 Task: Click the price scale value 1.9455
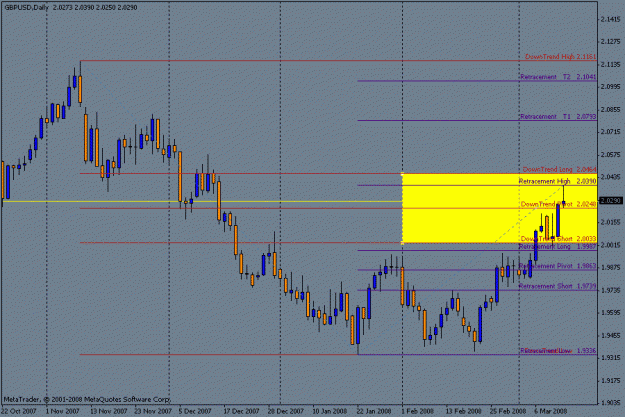[611, 335]
